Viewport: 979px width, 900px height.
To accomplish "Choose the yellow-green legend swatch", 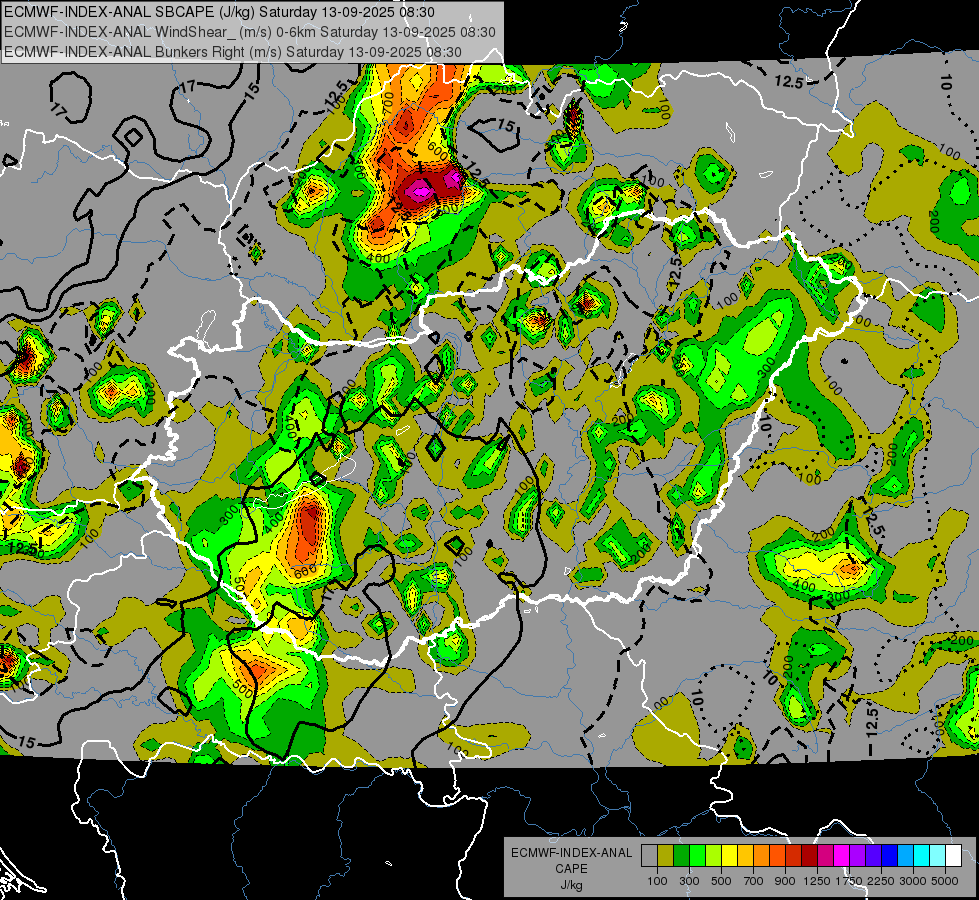I will [x=714, y=856].
